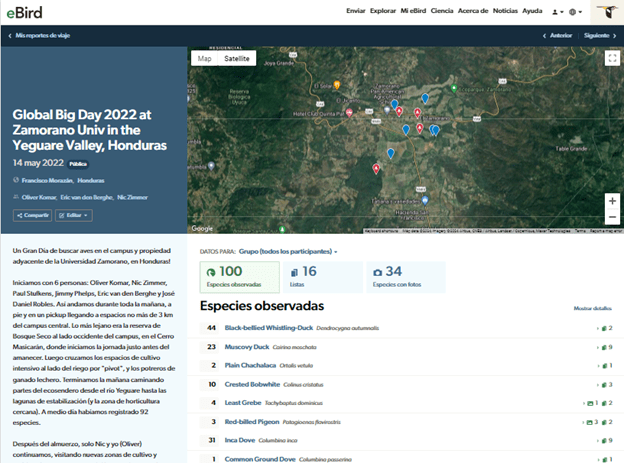This screenshot has width=624, height=463.
Task: Open the Least Grebe species link
Action: point(243,403)
